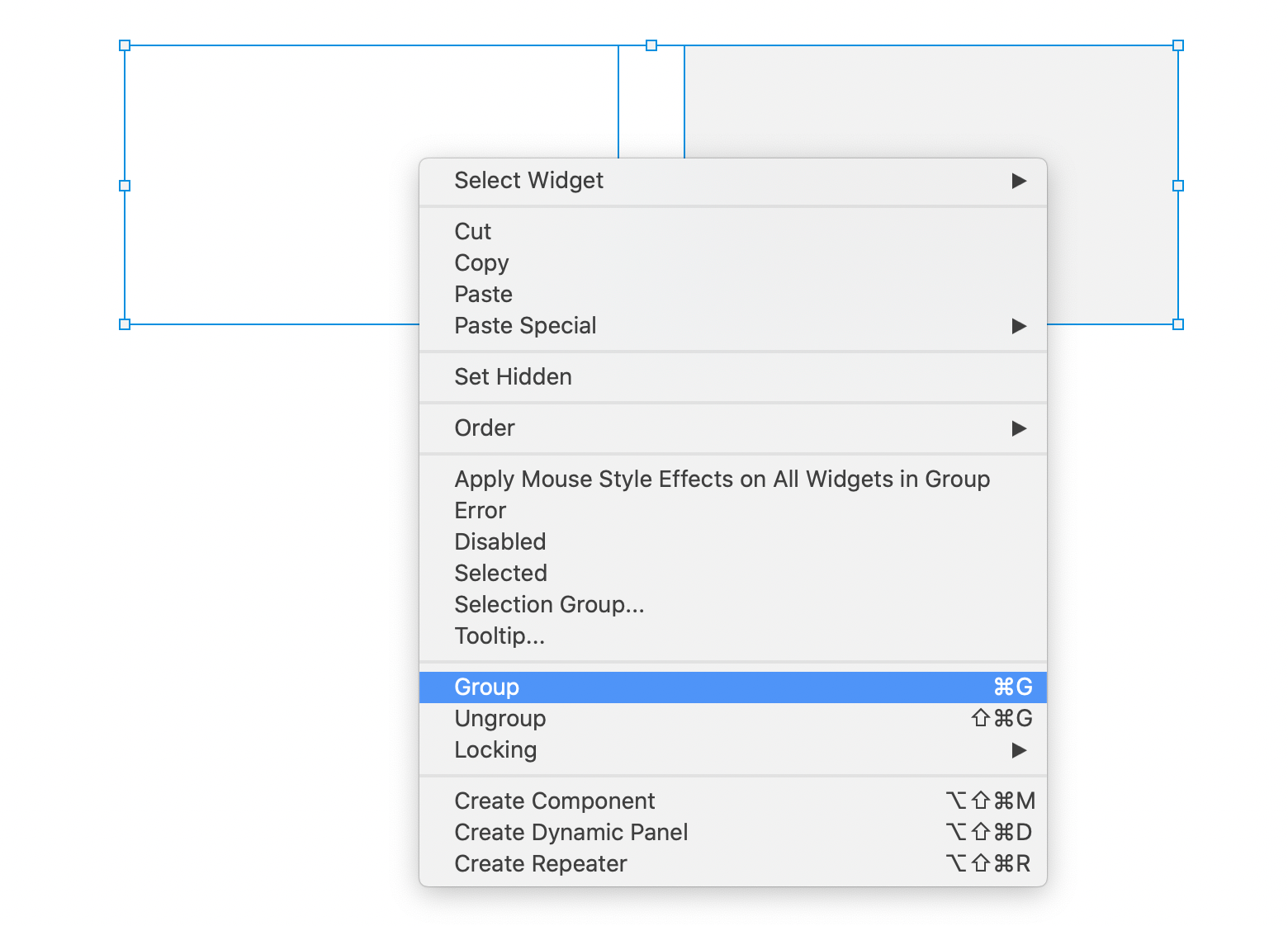Choose Cut from the context menu

tap(733, 232)
